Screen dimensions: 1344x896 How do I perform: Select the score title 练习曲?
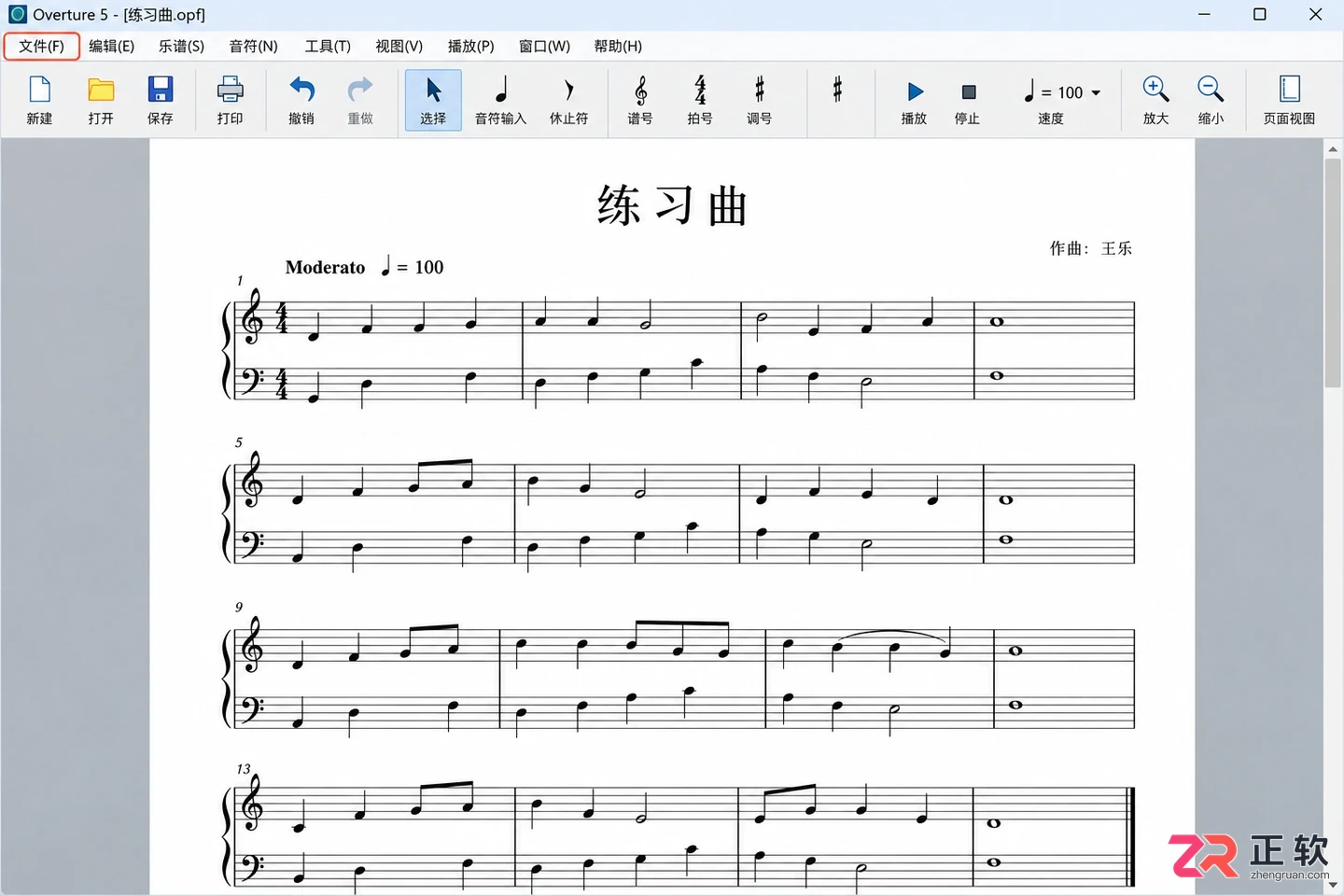coord(672,205)
